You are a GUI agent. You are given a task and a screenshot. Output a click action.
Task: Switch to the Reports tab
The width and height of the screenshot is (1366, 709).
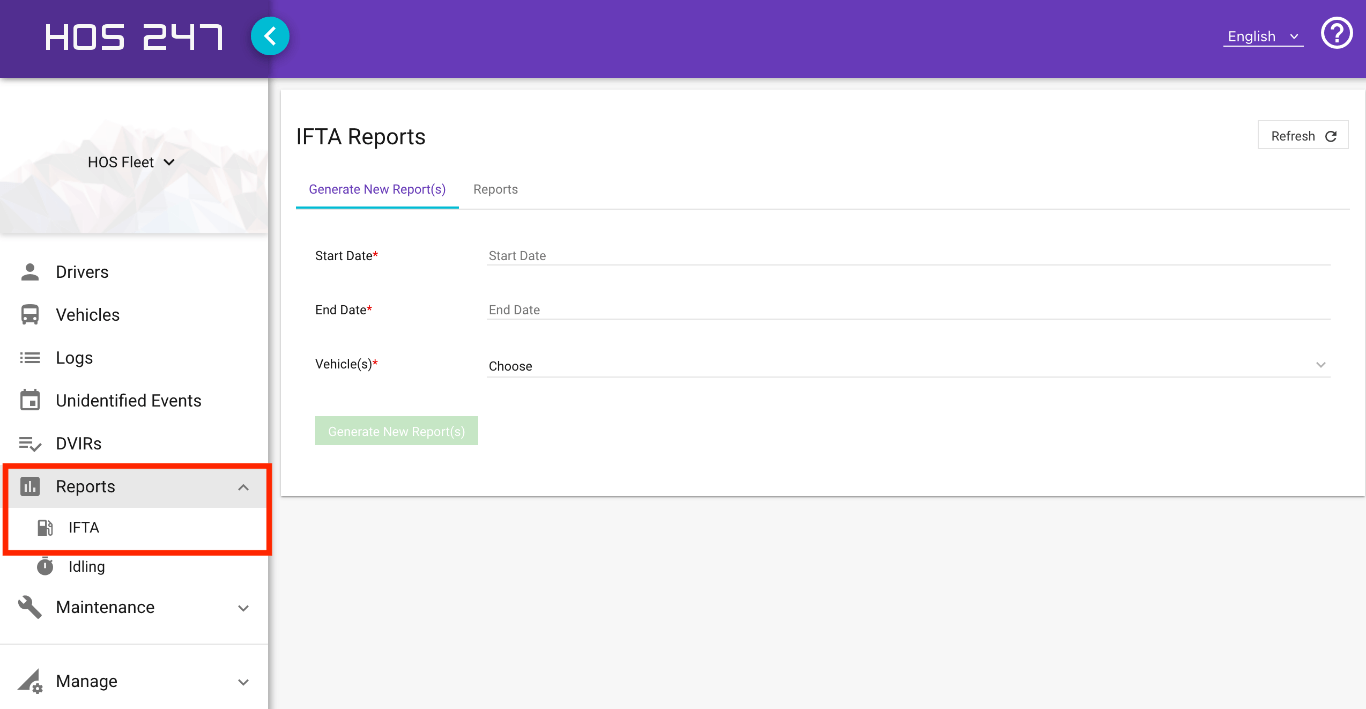[x=495, y=189]
